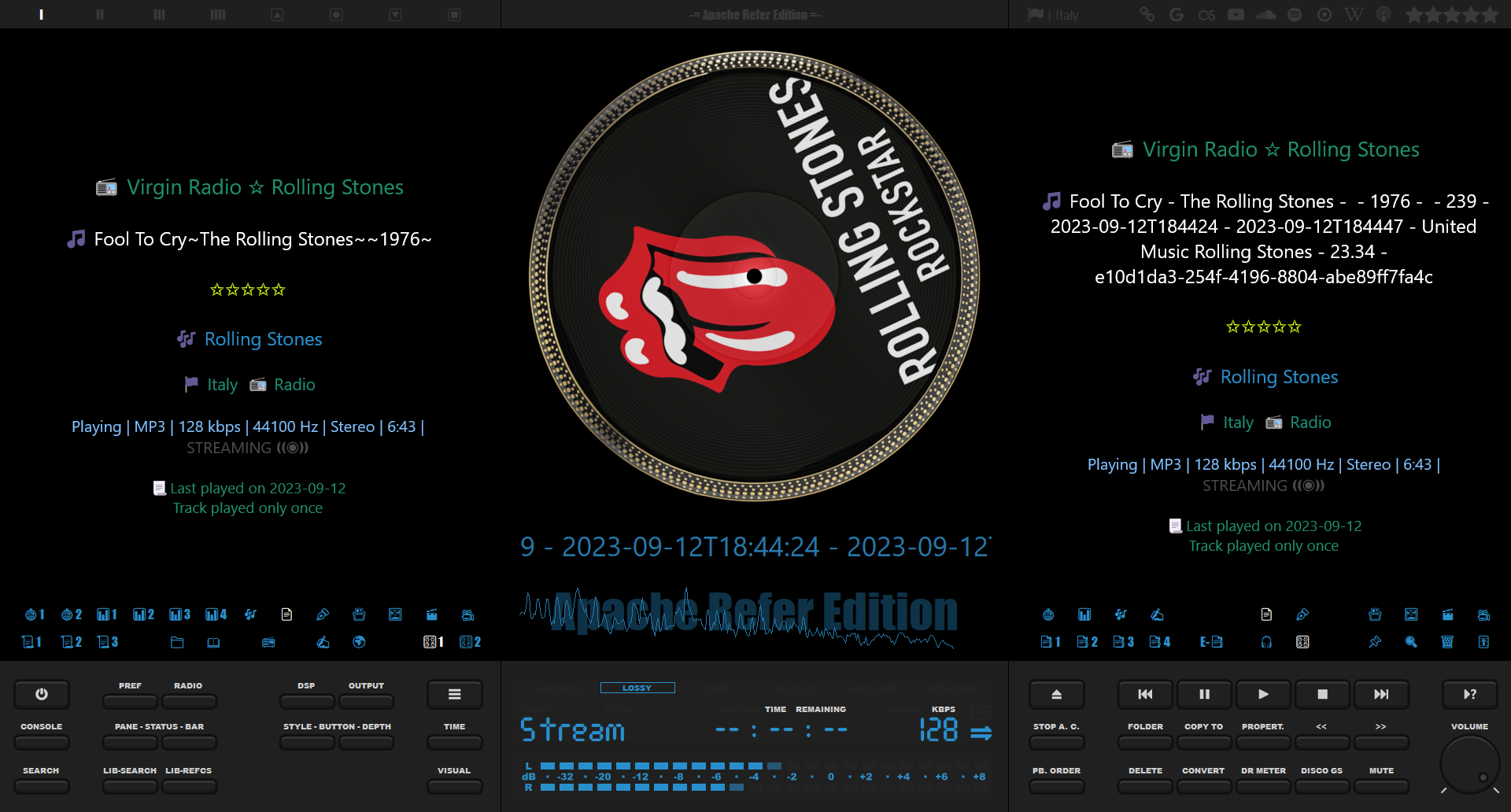Select disco ball 2 icon in left panel
The height and width of the screenshot is (812, 1511).
tap(72, 615)
